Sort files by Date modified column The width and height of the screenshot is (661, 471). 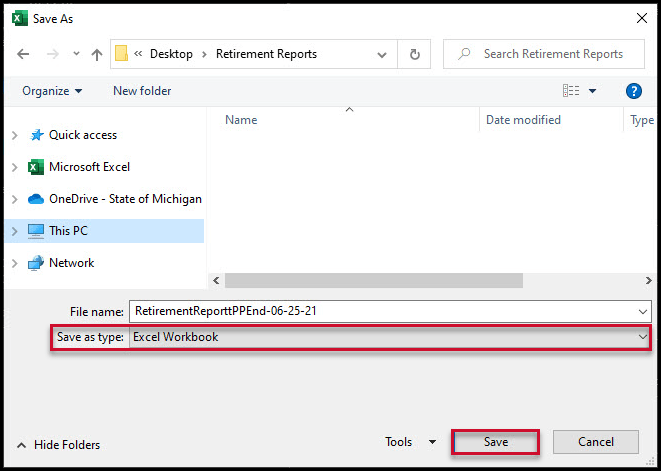click(523, 120)
